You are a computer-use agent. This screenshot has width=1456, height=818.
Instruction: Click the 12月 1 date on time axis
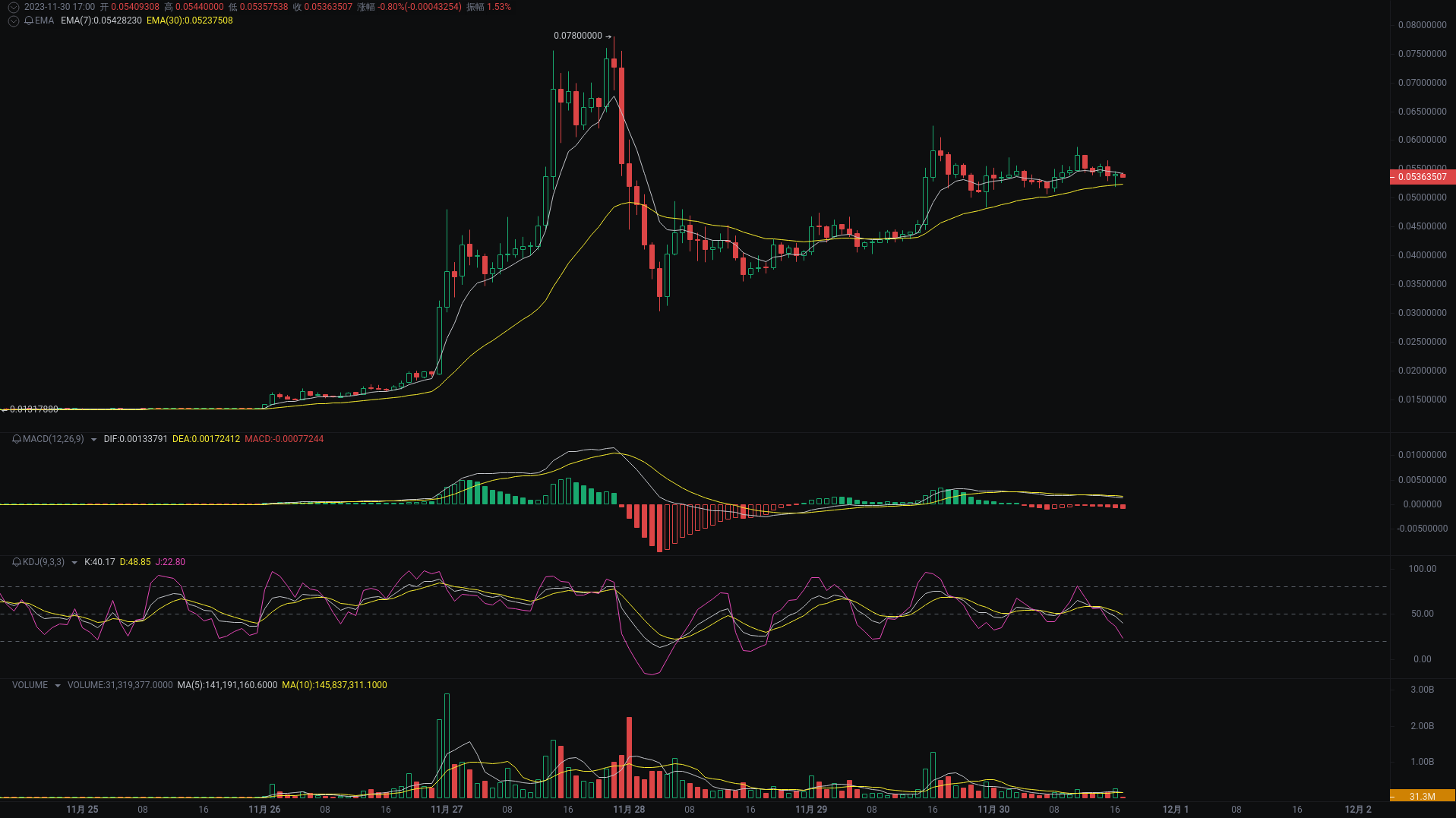coord(1176,810)
